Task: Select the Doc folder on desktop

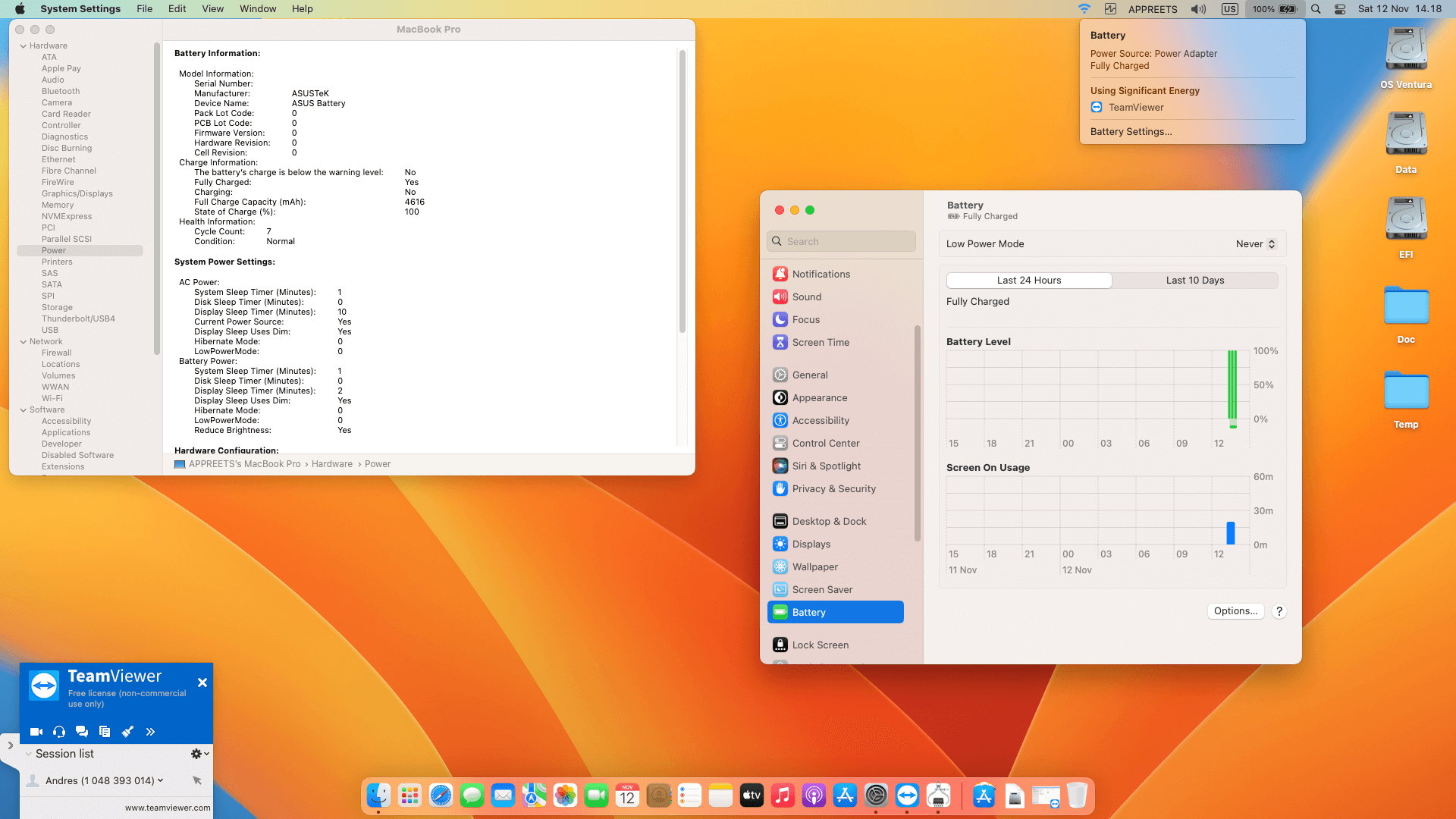Action: 1406,313
